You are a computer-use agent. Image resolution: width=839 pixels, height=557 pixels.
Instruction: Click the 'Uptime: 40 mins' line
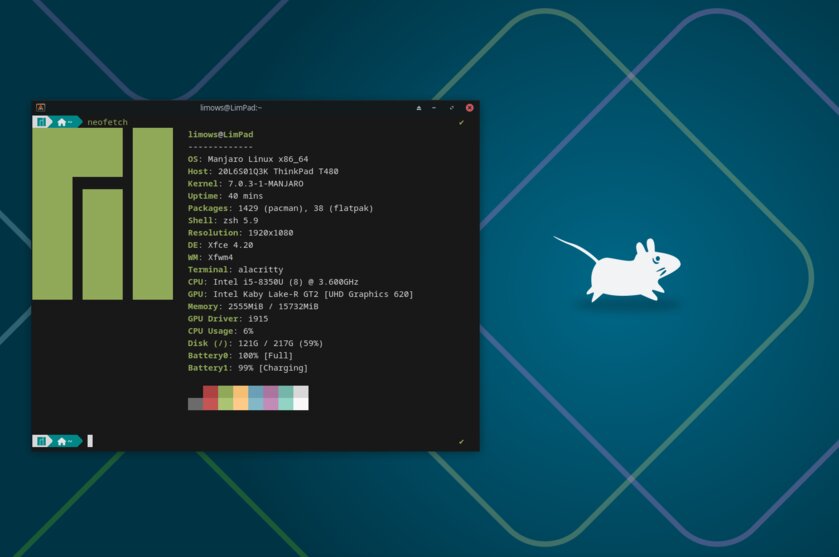pos(225,196)
